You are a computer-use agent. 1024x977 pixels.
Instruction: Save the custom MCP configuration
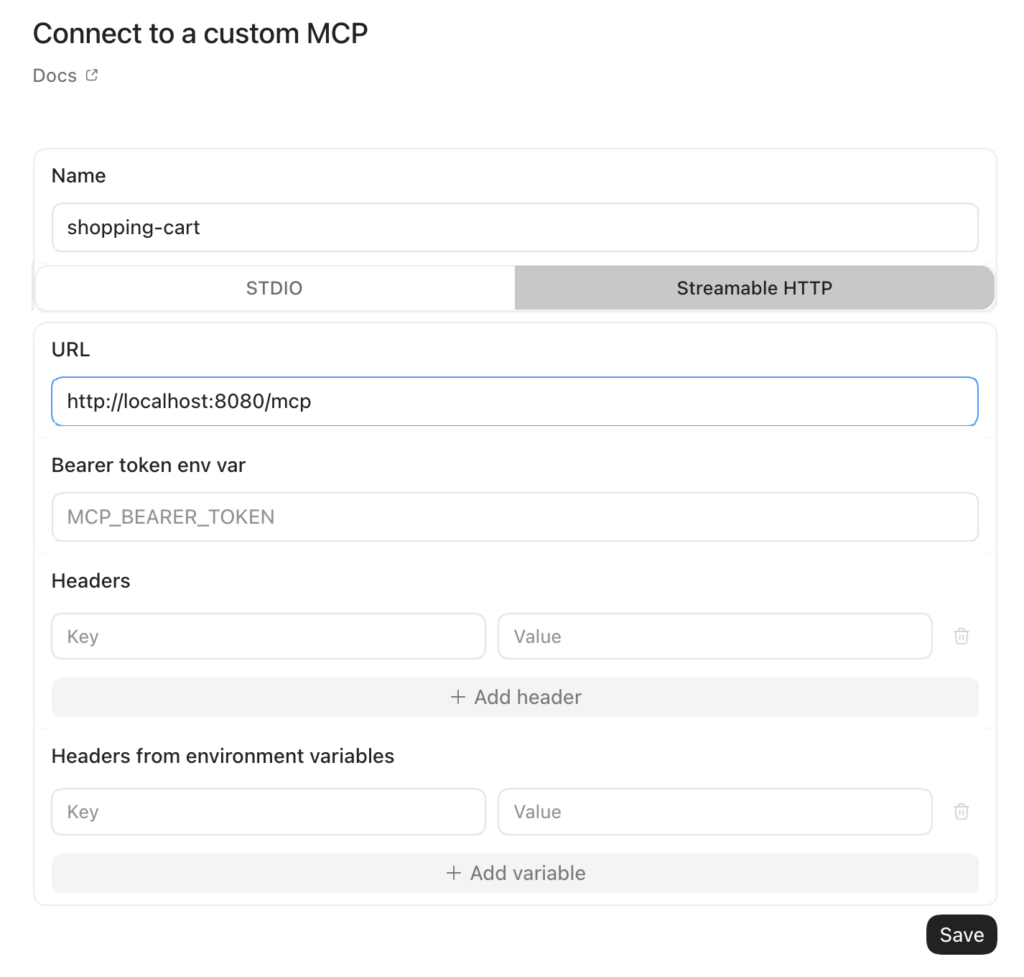(961, 935)
